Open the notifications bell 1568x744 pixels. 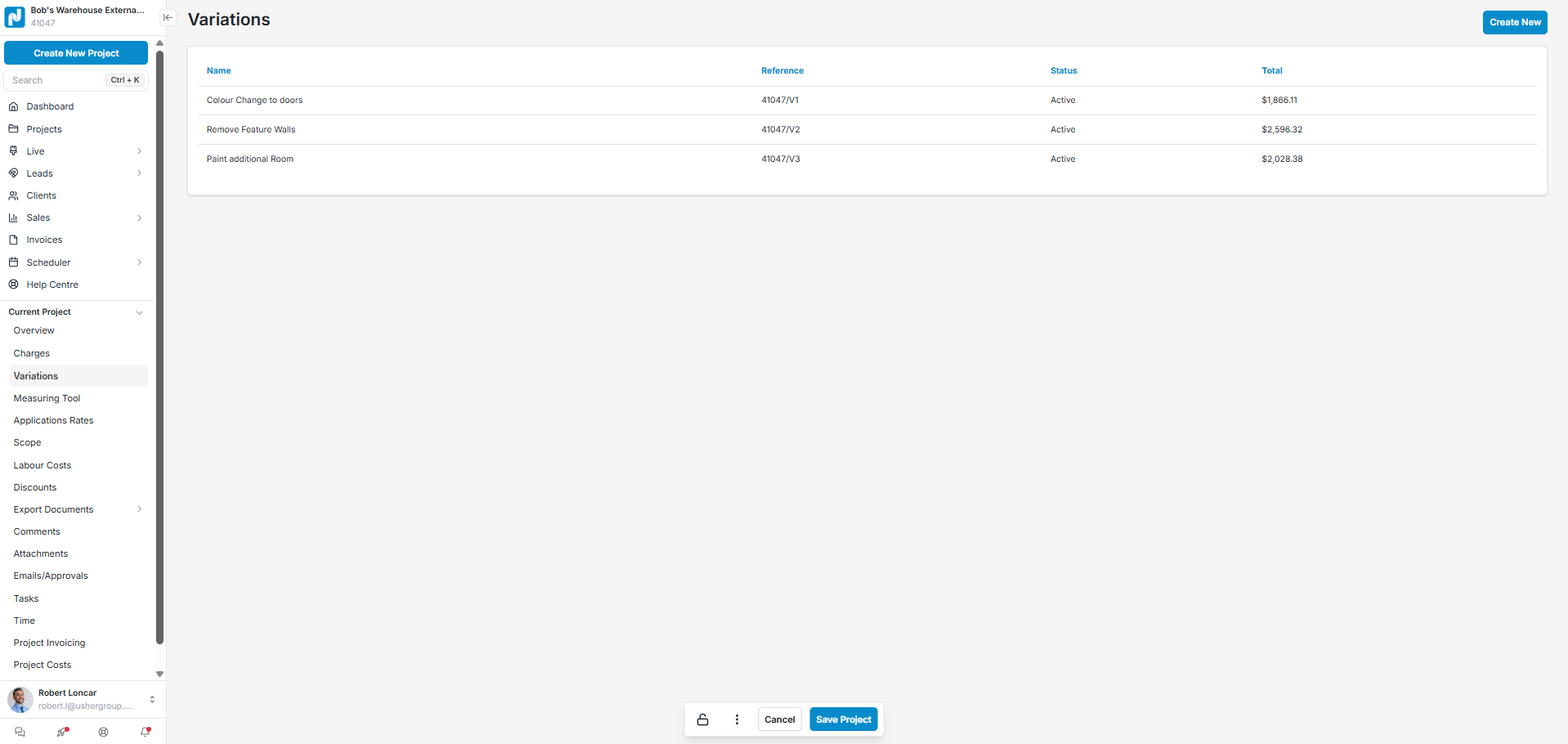point(146,732)
